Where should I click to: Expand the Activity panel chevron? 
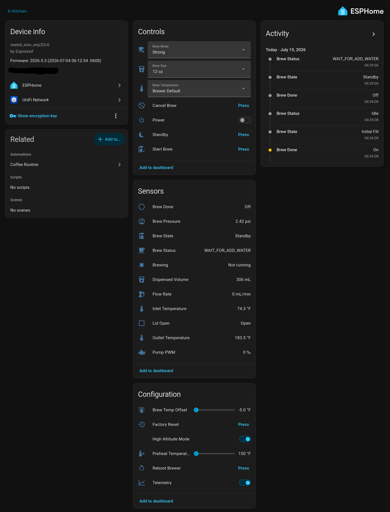[x=374, y=34]
